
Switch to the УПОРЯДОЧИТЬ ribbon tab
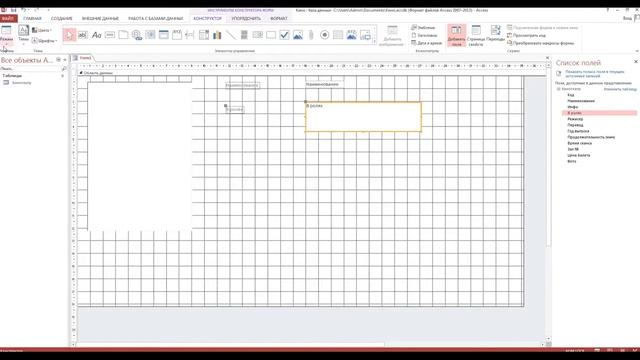coord(246,18)
